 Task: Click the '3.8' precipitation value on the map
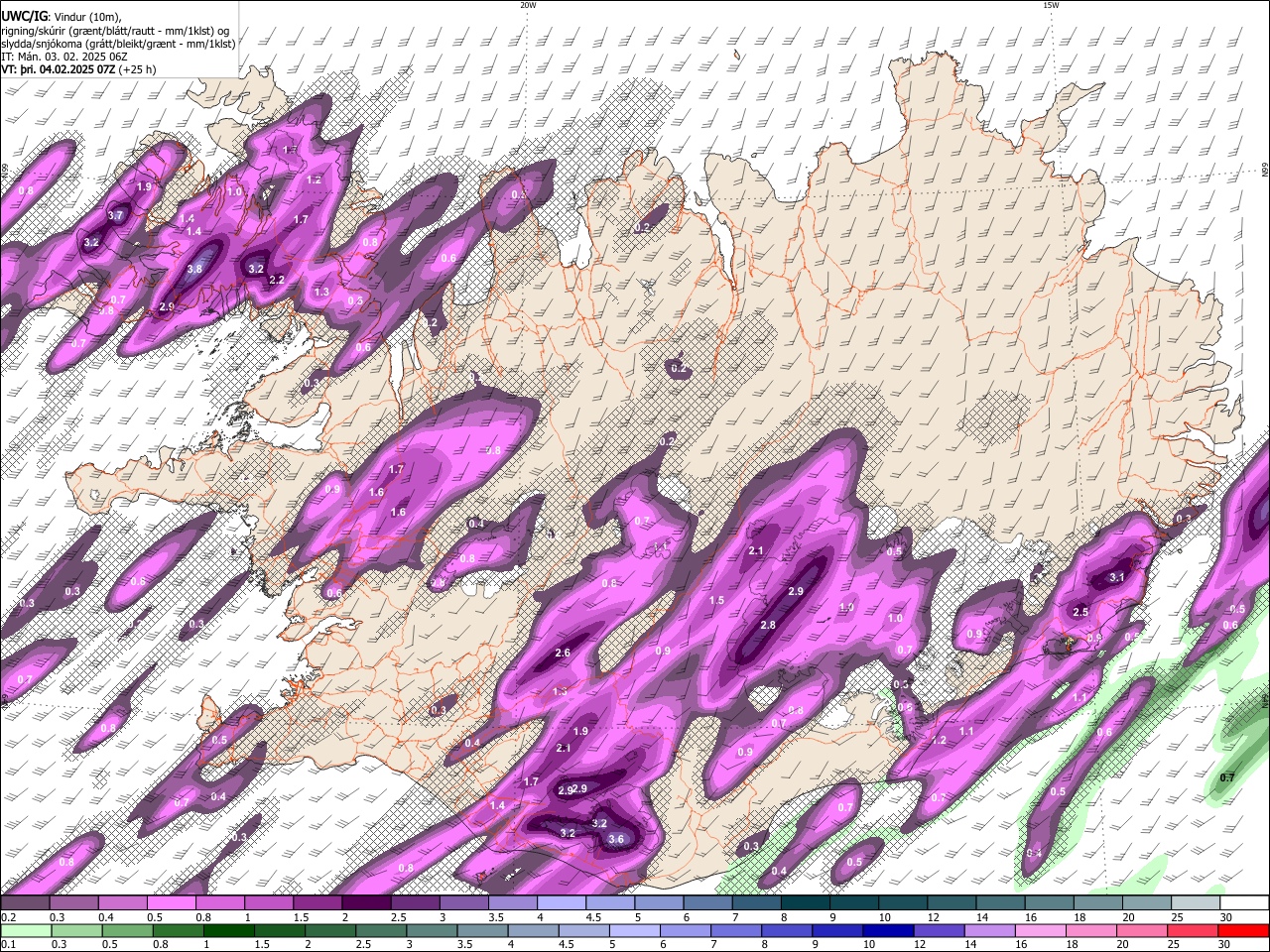(x=194, y=269)
